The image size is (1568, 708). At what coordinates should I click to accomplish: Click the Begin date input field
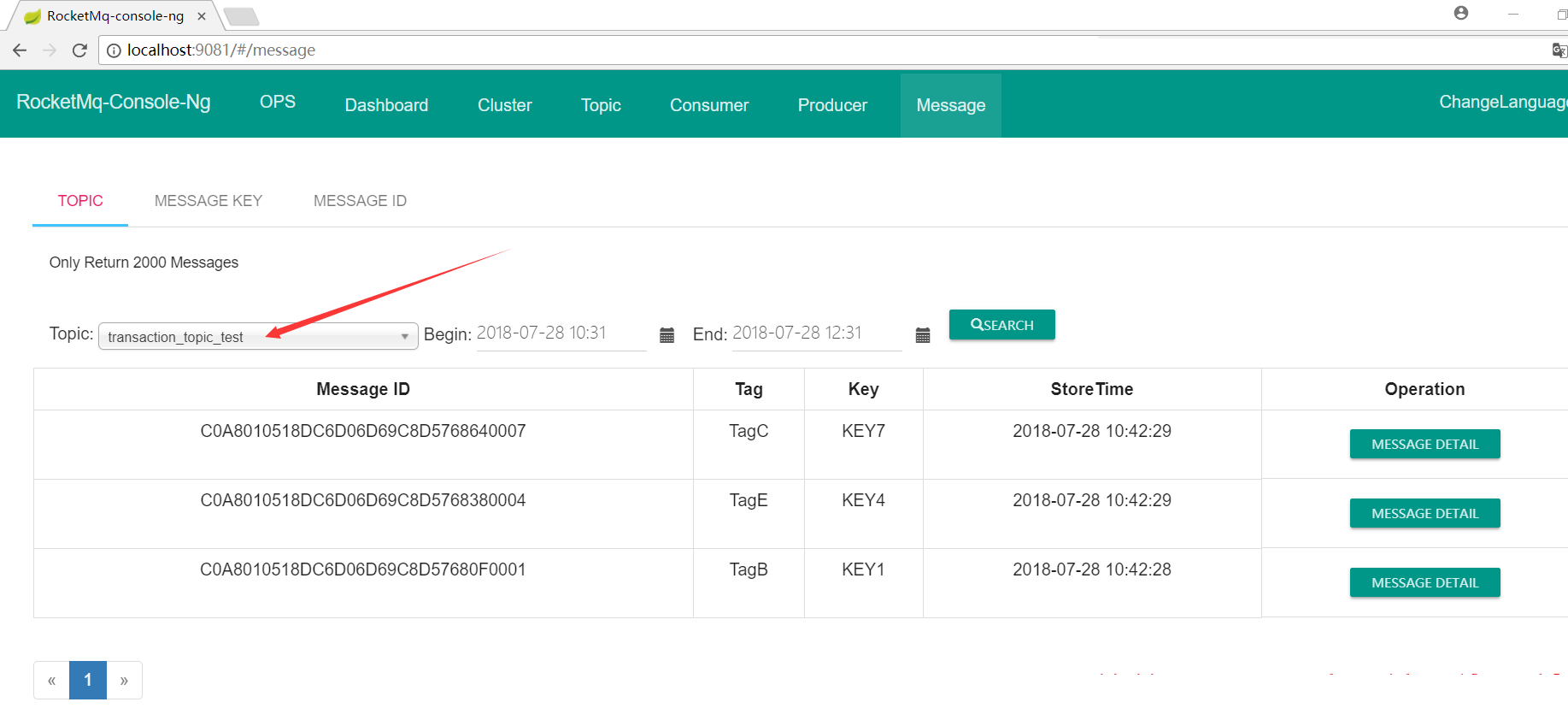click(x=561, y=333)
